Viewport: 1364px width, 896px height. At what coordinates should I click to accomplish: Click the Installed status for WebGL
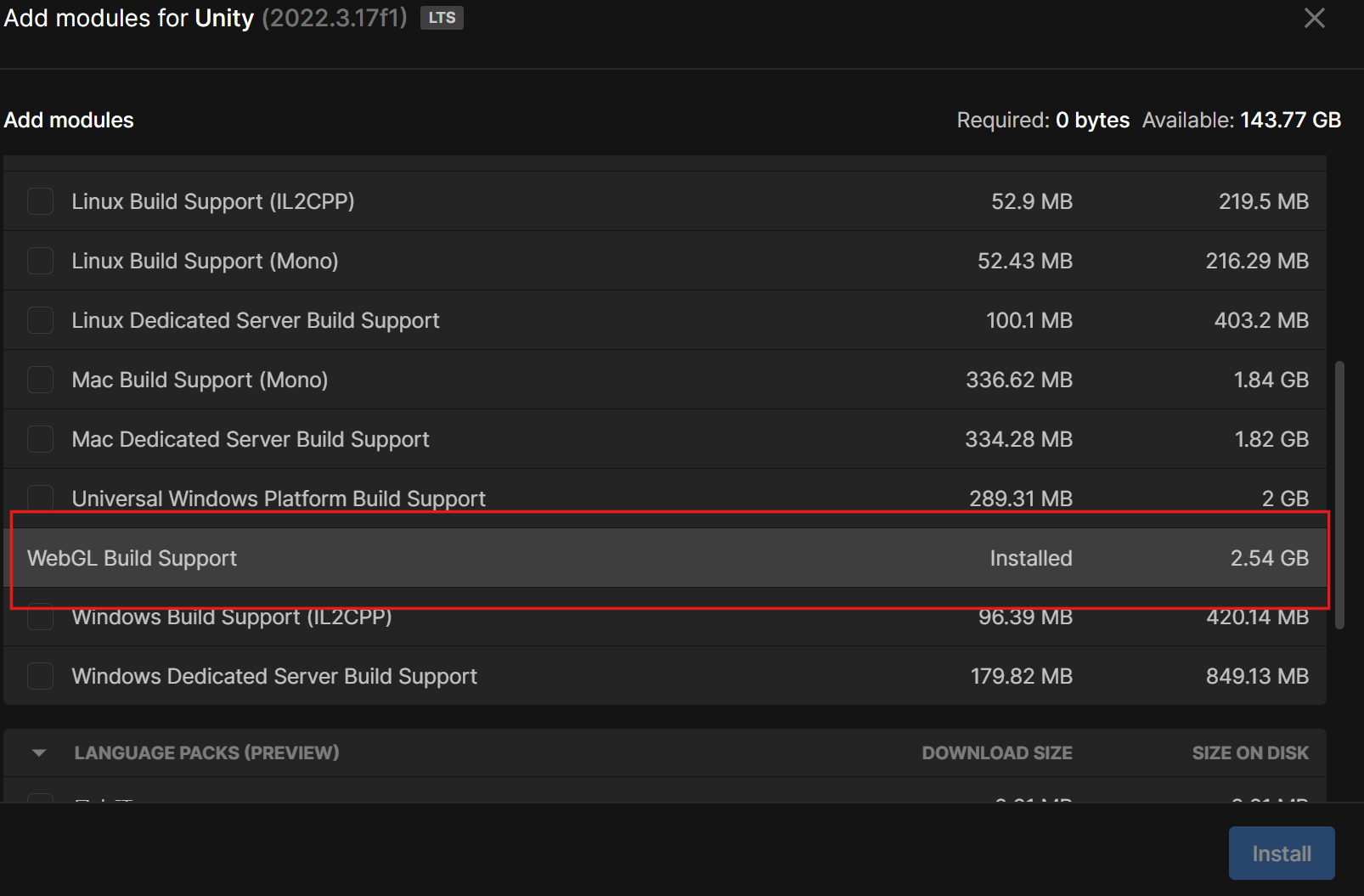tap(1031, 558)
